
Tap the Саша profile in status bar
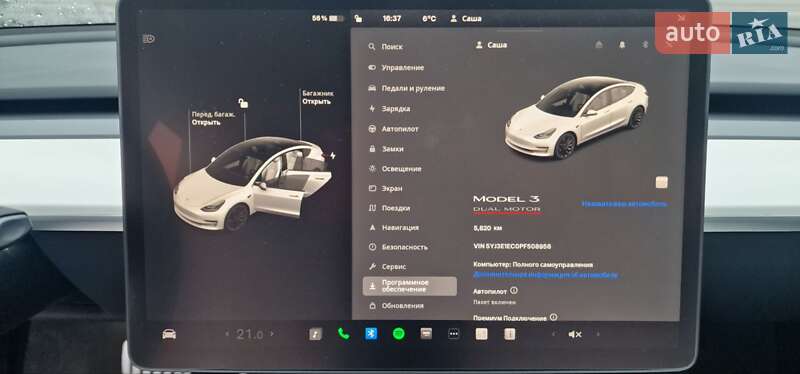coord(466,18)
